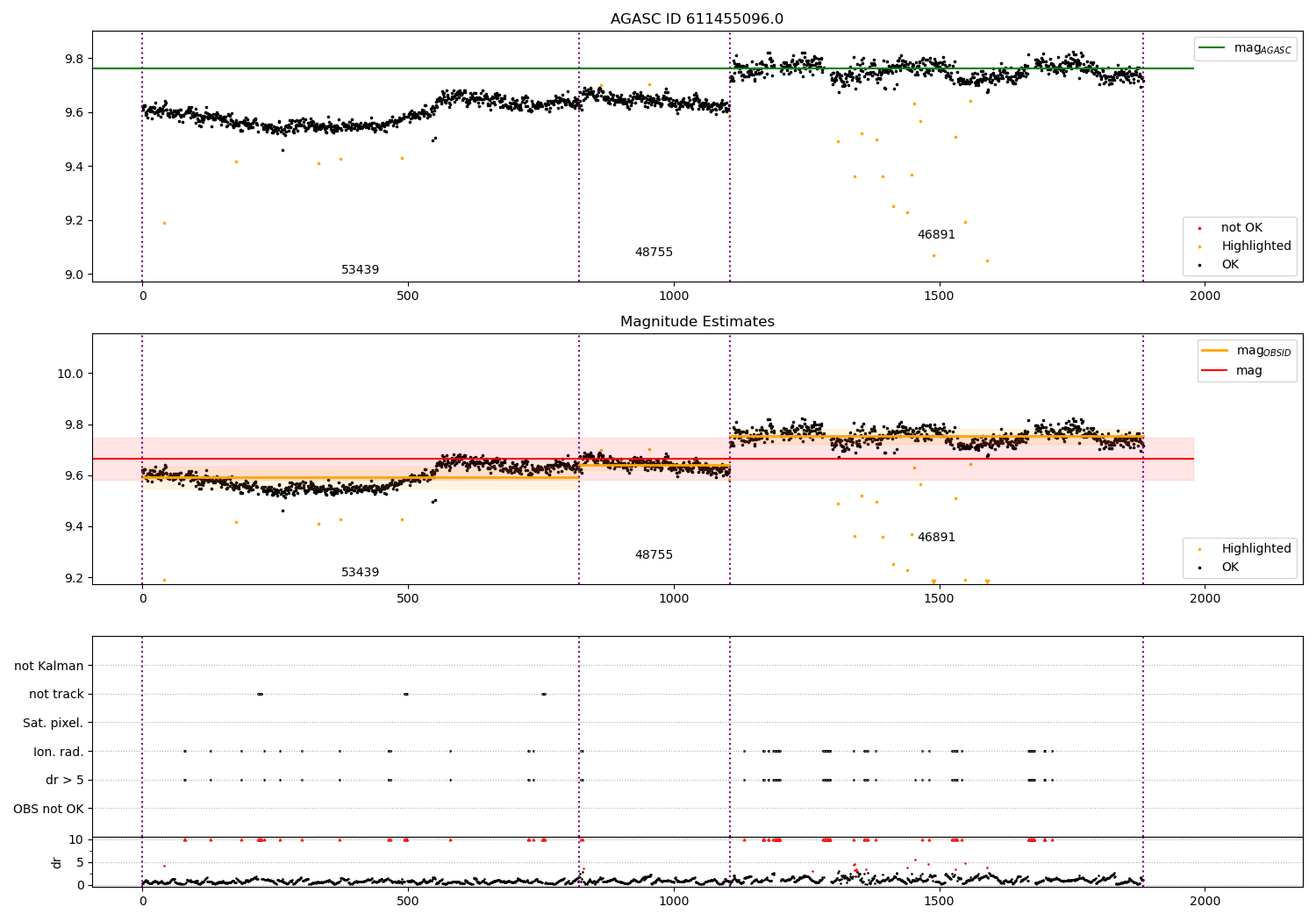Viewport: 1316px width, 921px height.
Task: Click the 'OBS not OK' row label
Action: point(48,809)
